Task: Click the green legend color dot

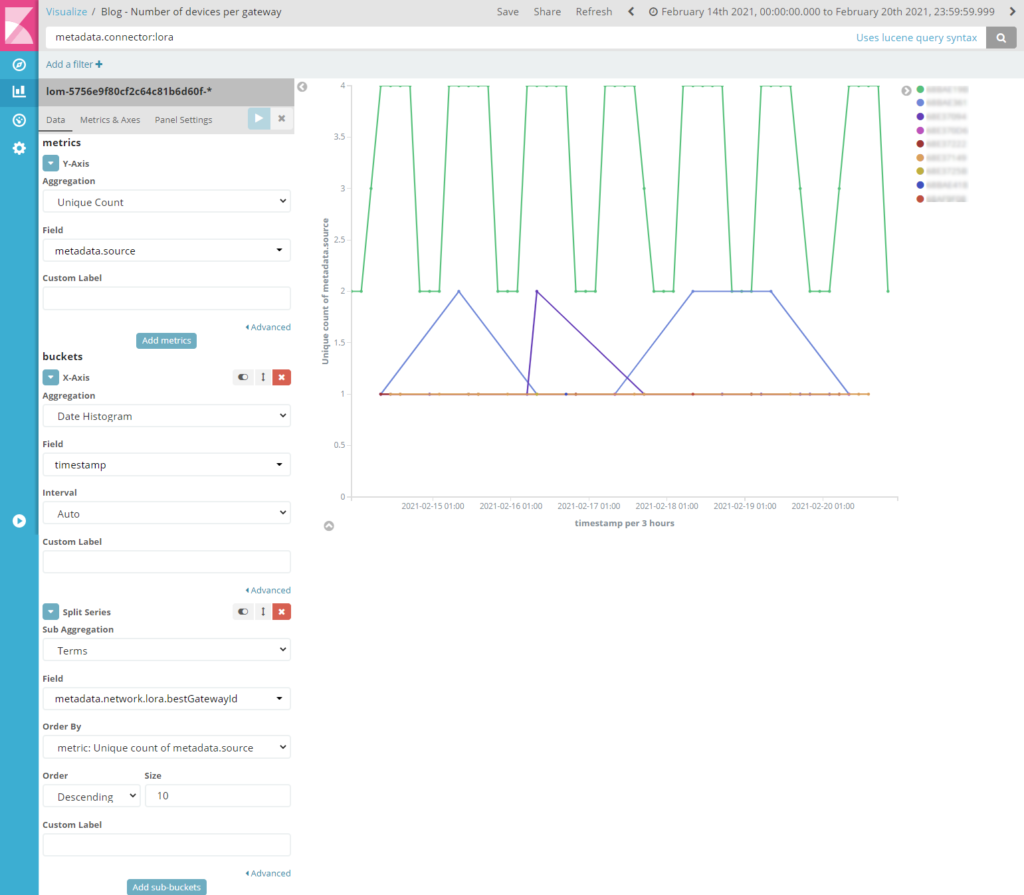Action: click(x=920, y=89)
